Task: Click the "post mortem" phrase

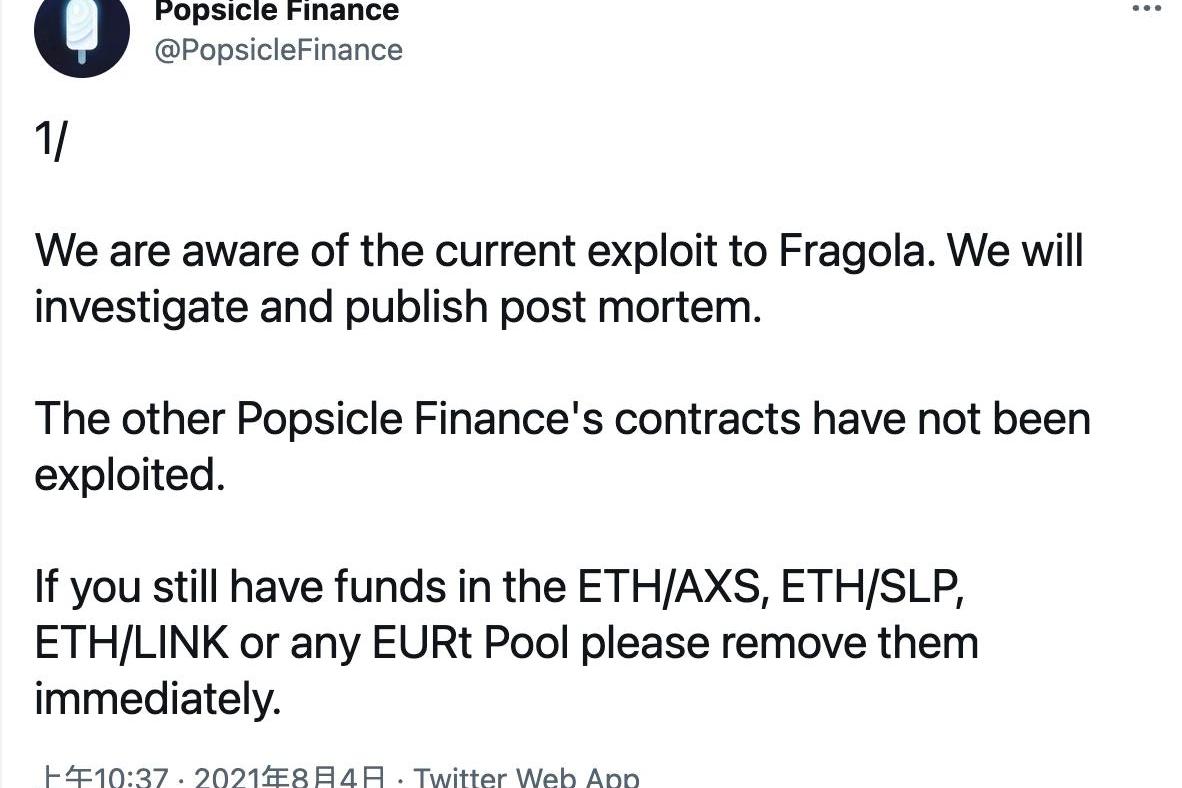Action: click(x=630, y=307)
